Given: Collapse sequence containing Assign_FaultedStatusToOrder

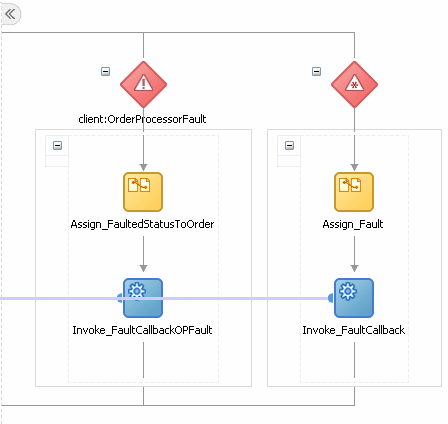Looking at the screenshot, I should [x=57, y=145].
